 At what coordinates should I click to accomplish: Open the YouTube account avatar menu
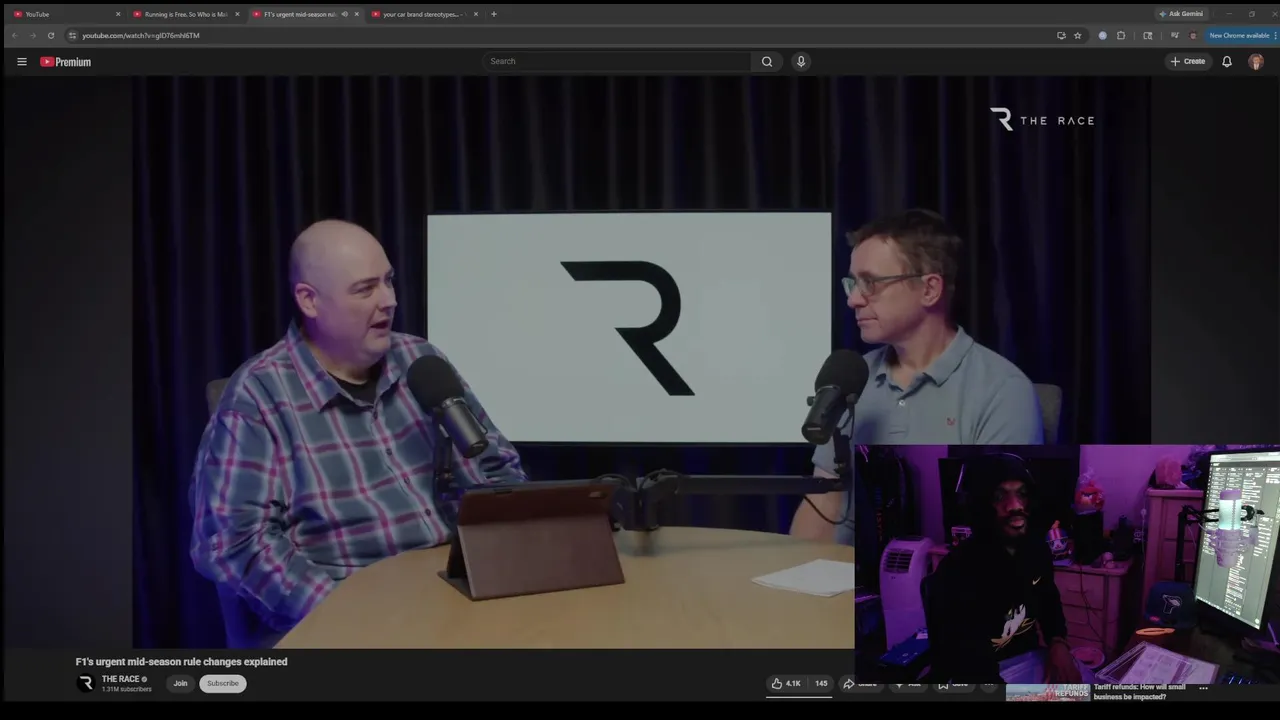point(1256,61)
